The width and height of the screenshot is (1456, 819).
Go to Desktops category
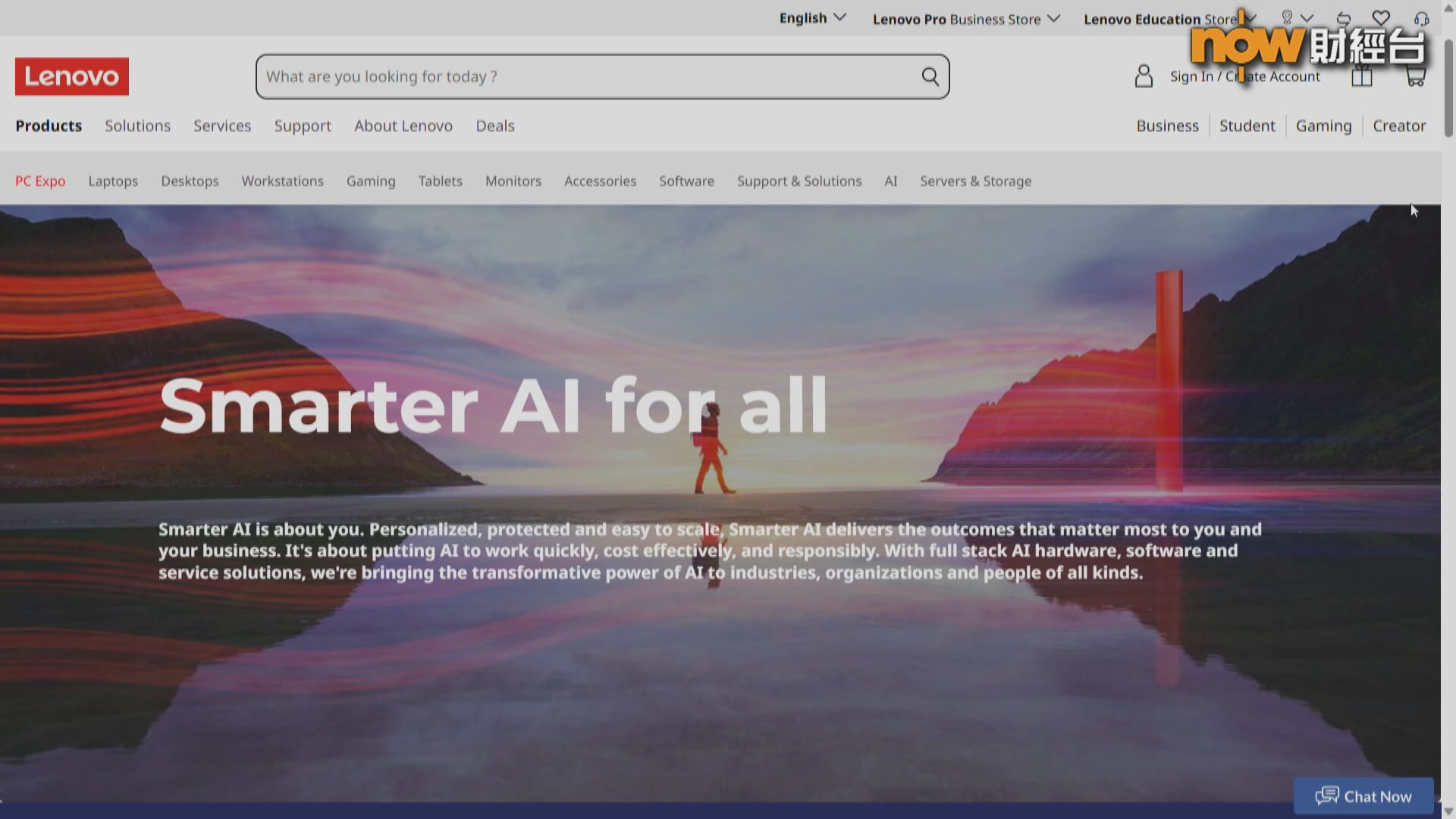190,181
